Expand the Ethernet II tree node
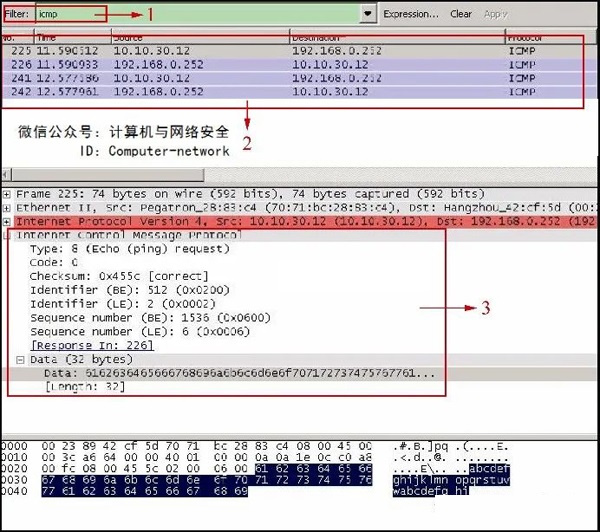Image resolution: width=600 pixels, height=532 pixels. (x=7, y=208)
